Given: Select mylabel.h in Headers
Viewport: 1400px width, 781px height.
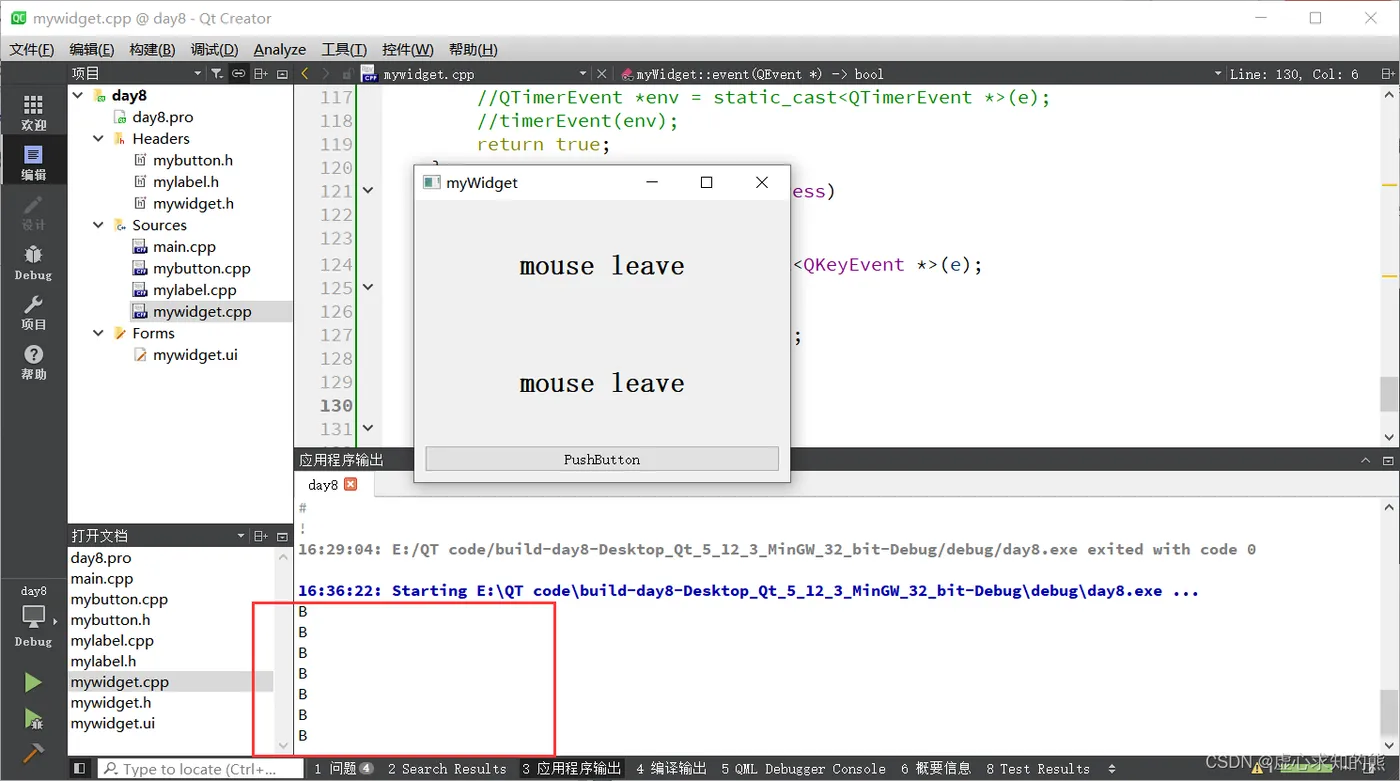Looking at the screenshot, I should (185, 182).
